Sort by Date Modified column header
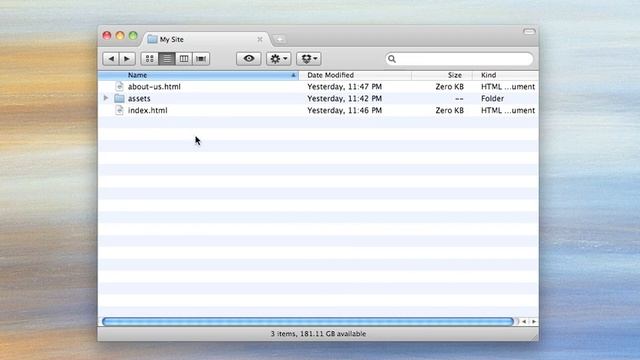Screen dimensions: 640x360 (x=356, y=75)
